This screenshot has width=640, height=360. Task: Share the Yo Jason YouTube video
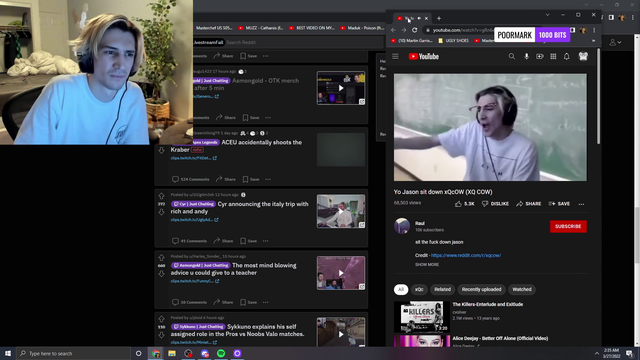coord(529,204)
